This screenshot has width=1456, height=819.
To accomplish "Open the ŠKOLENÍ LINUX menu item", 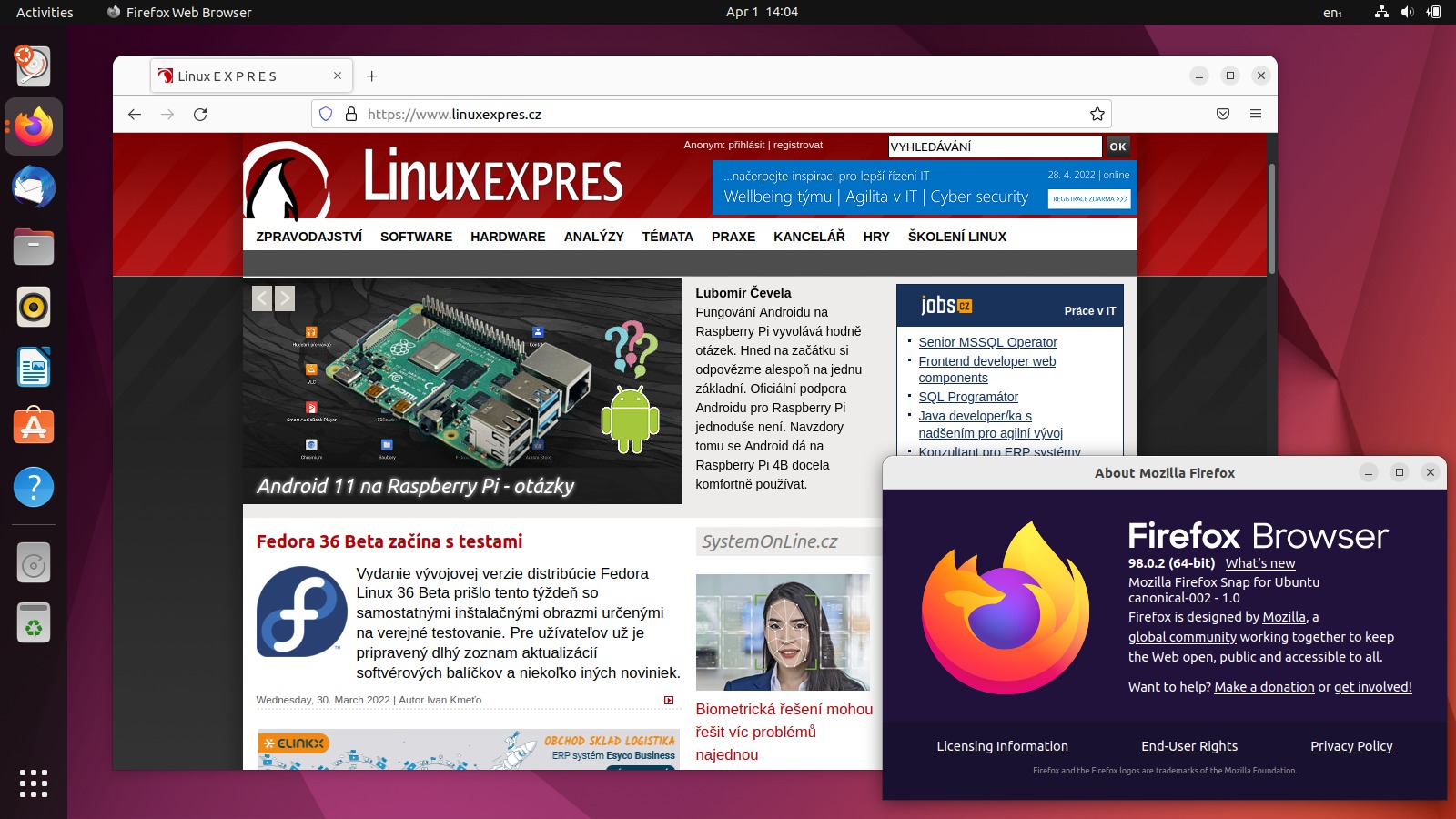I will [956, 237].
